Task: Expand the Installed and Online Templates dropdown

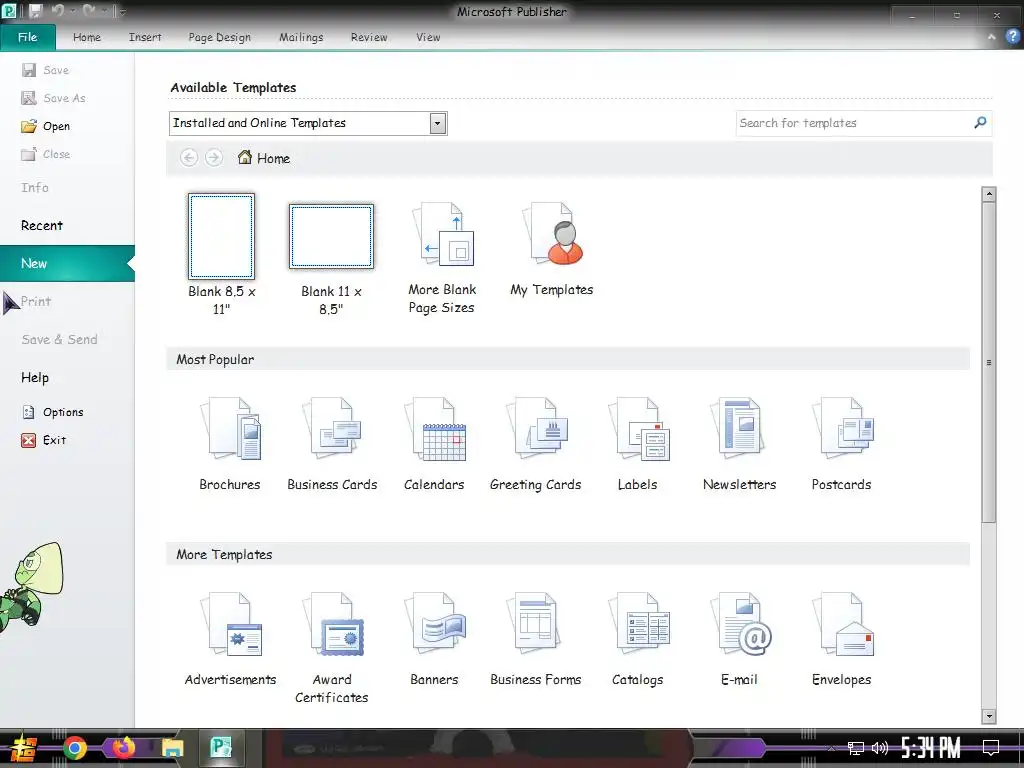Action: click(x=438, y=123)
